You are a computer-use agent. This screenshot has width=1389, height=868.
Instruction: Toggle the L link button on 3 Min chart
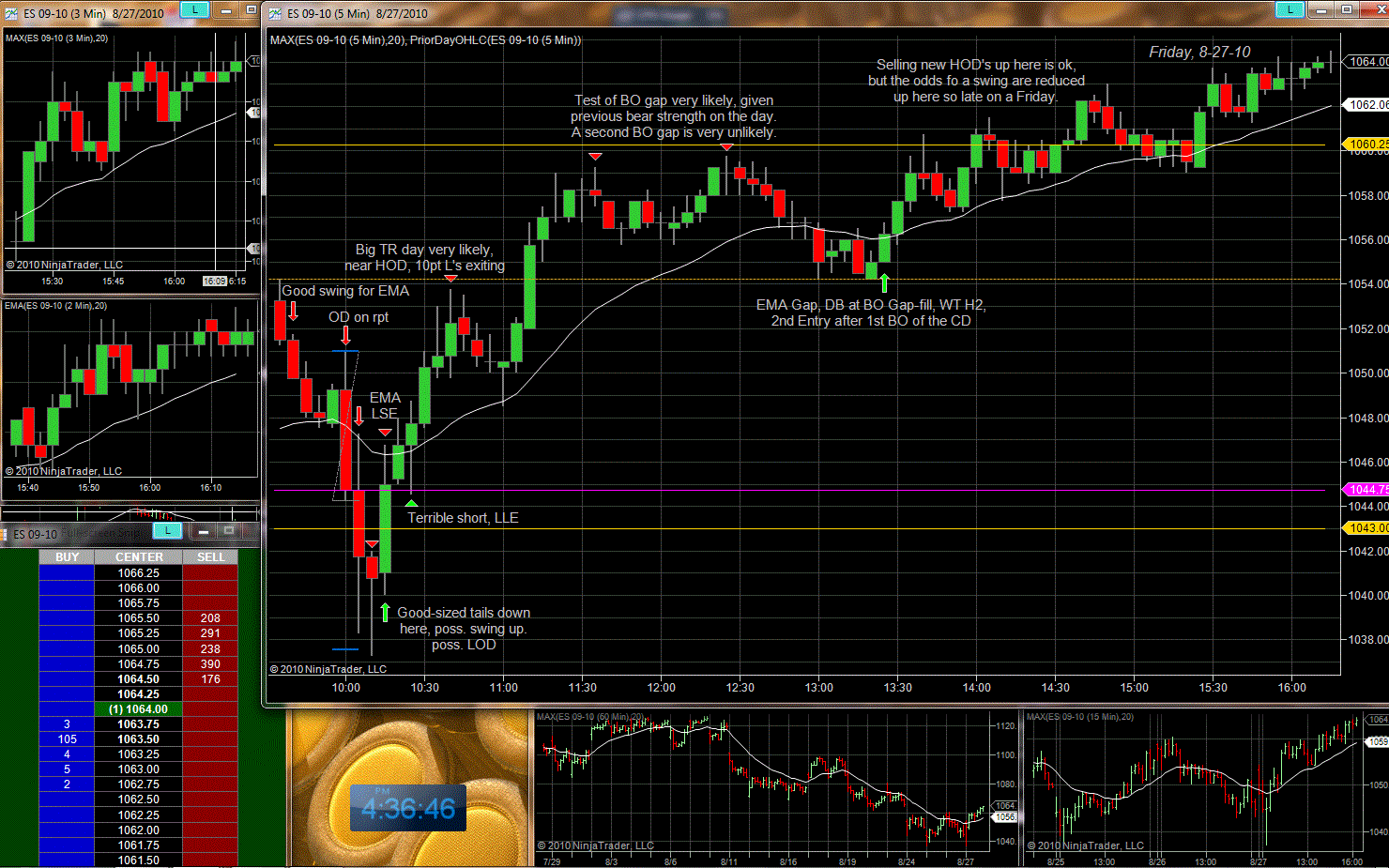click(x=194, y=9)
